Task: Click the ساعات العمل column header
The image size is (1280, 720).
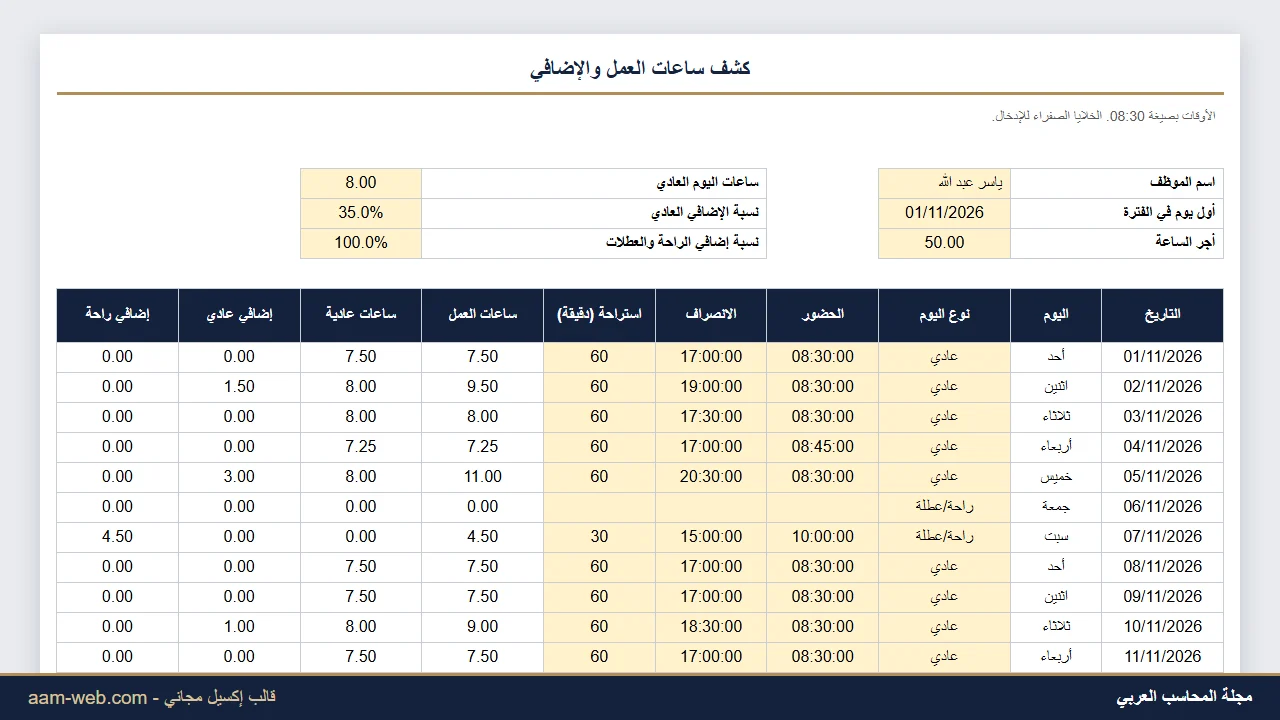Action: pos(482,315)
